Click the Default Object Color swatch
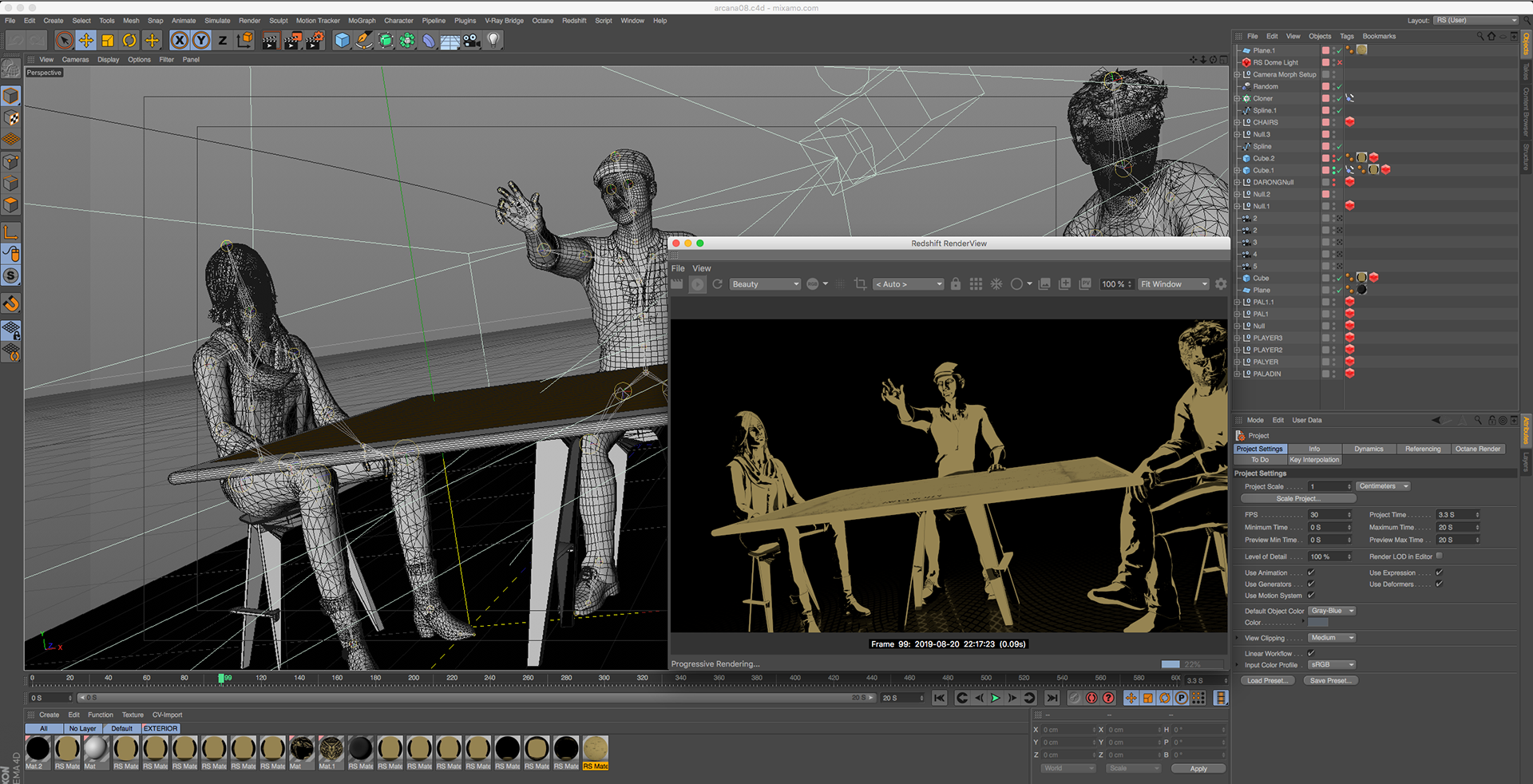The height and width of the screenshot is (784, 1533). click(1318, 623)
